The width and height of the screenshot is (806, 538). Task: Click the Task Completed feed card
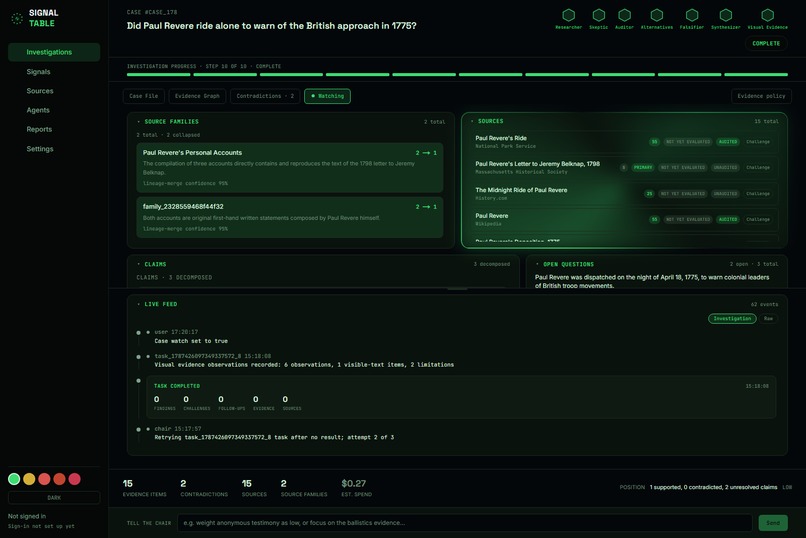[461, 397]
